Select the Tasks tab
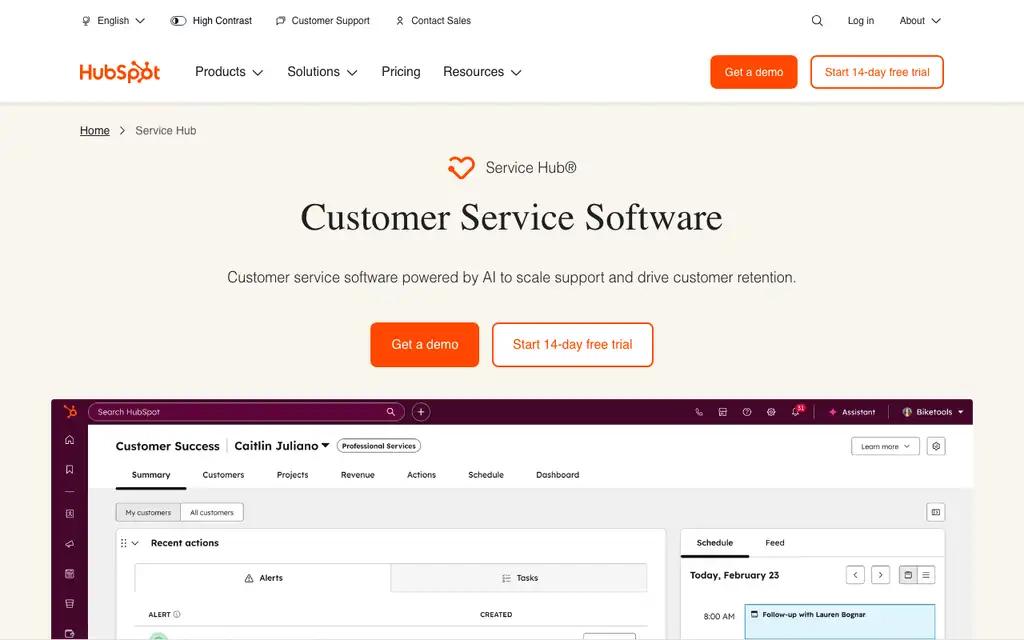This screenshot has height=640, width=1024. coord(519,578)
